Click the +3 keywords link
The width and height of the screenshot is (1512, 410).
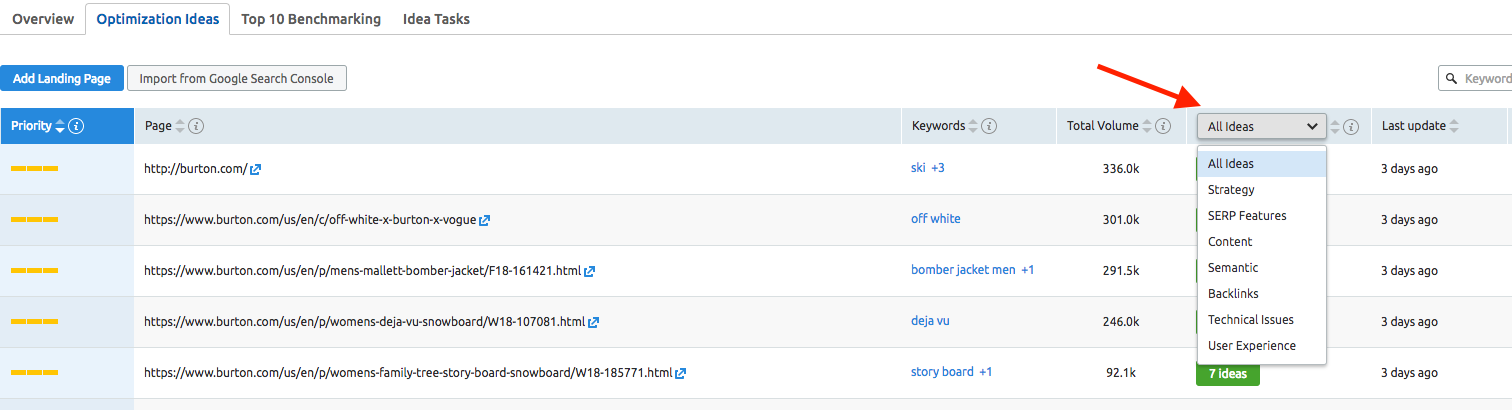(938, 168)
